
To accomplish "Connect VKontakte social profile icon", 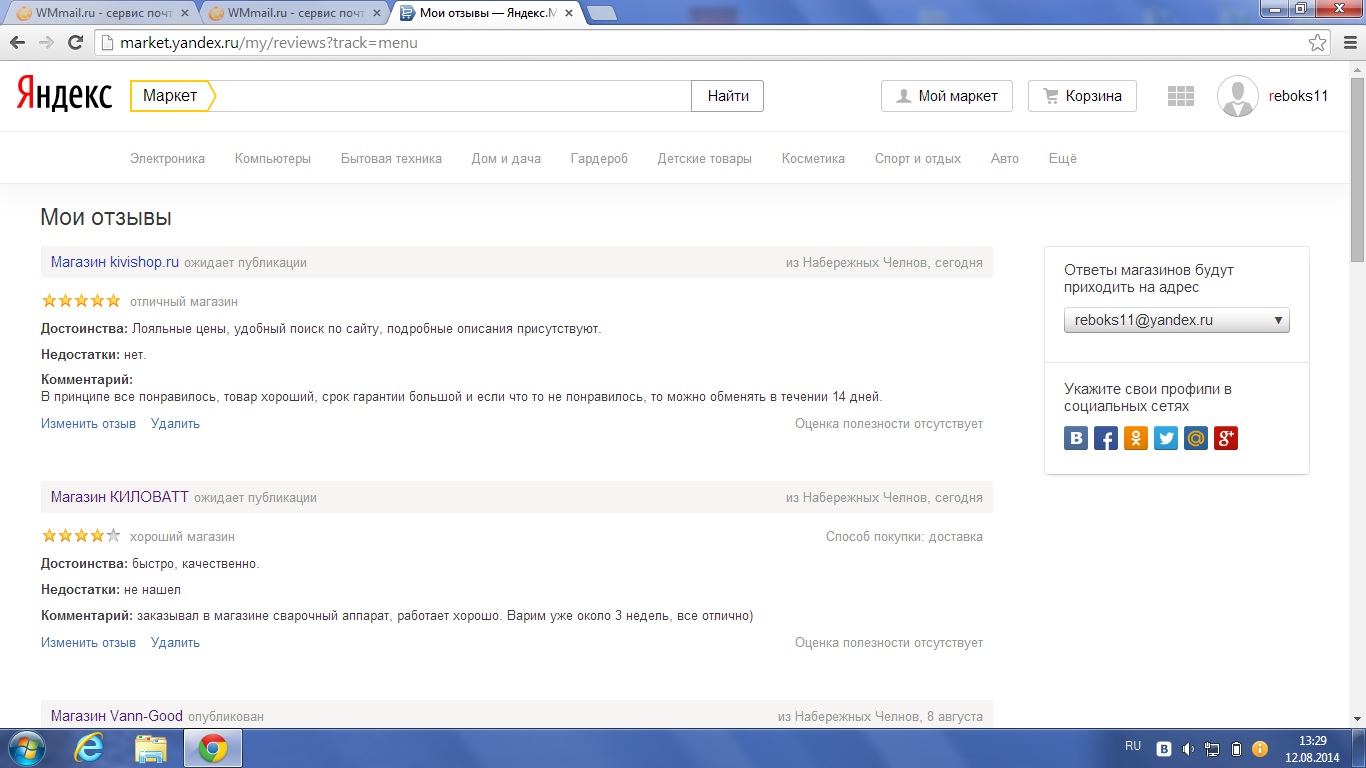I will 1076,438.
